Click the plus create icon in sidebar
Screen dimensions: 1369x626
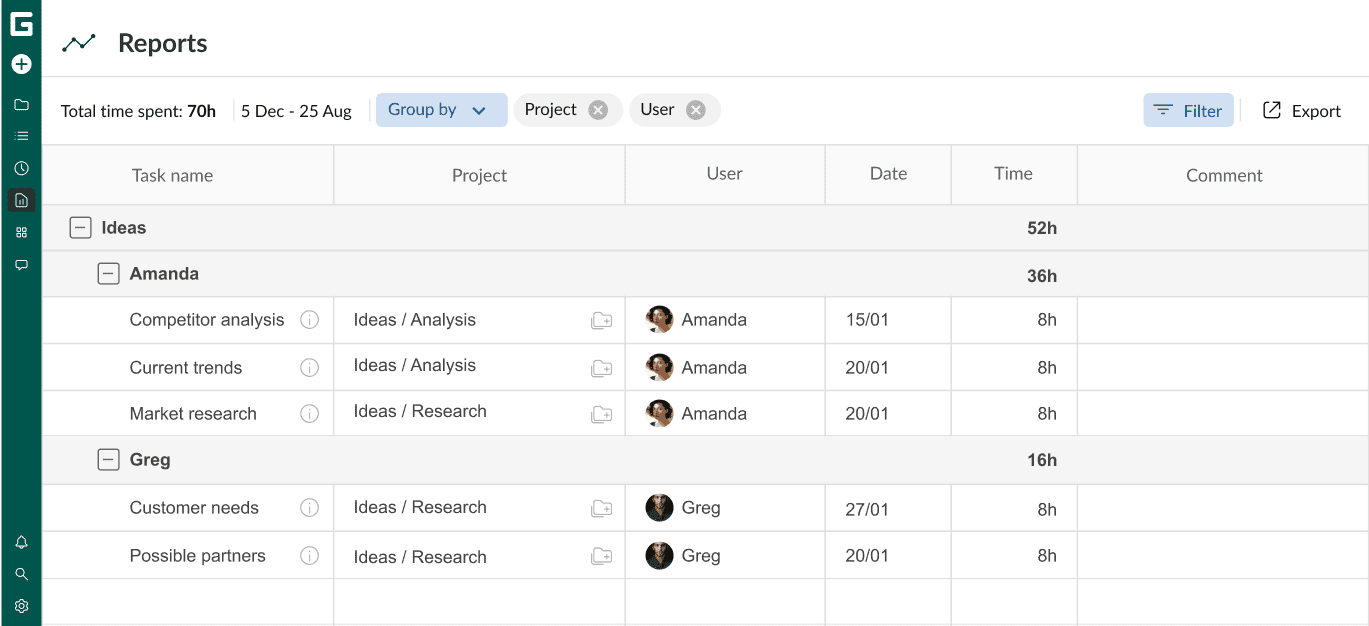click(x=21, y=64)
